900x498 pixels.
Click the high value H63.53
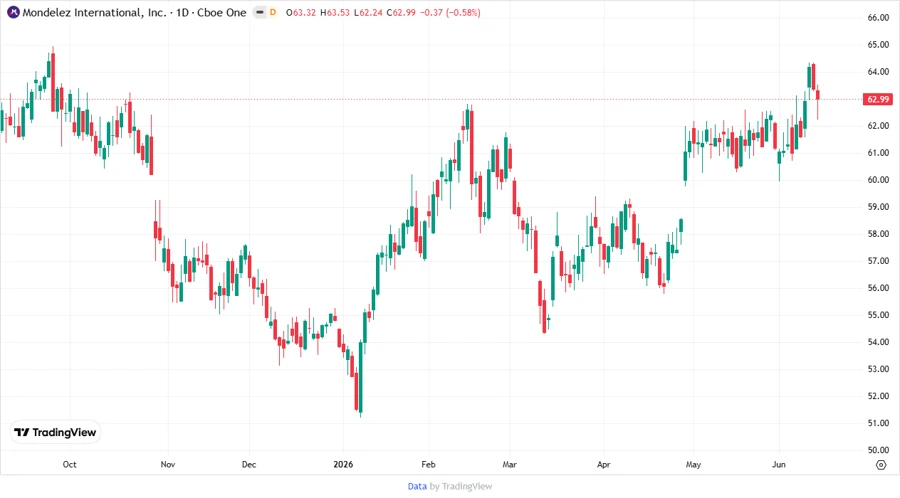(x=335, y=13)
